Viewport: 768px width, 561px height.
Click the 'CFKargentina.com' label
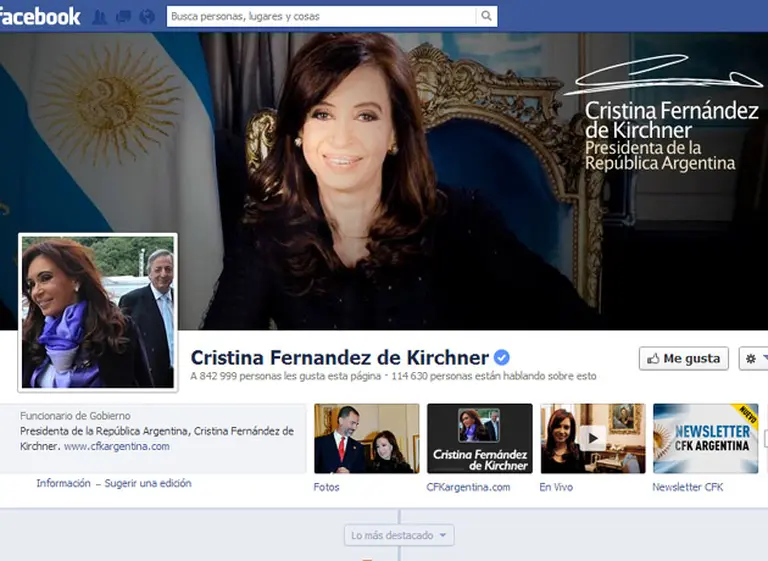tap(468, 487)
